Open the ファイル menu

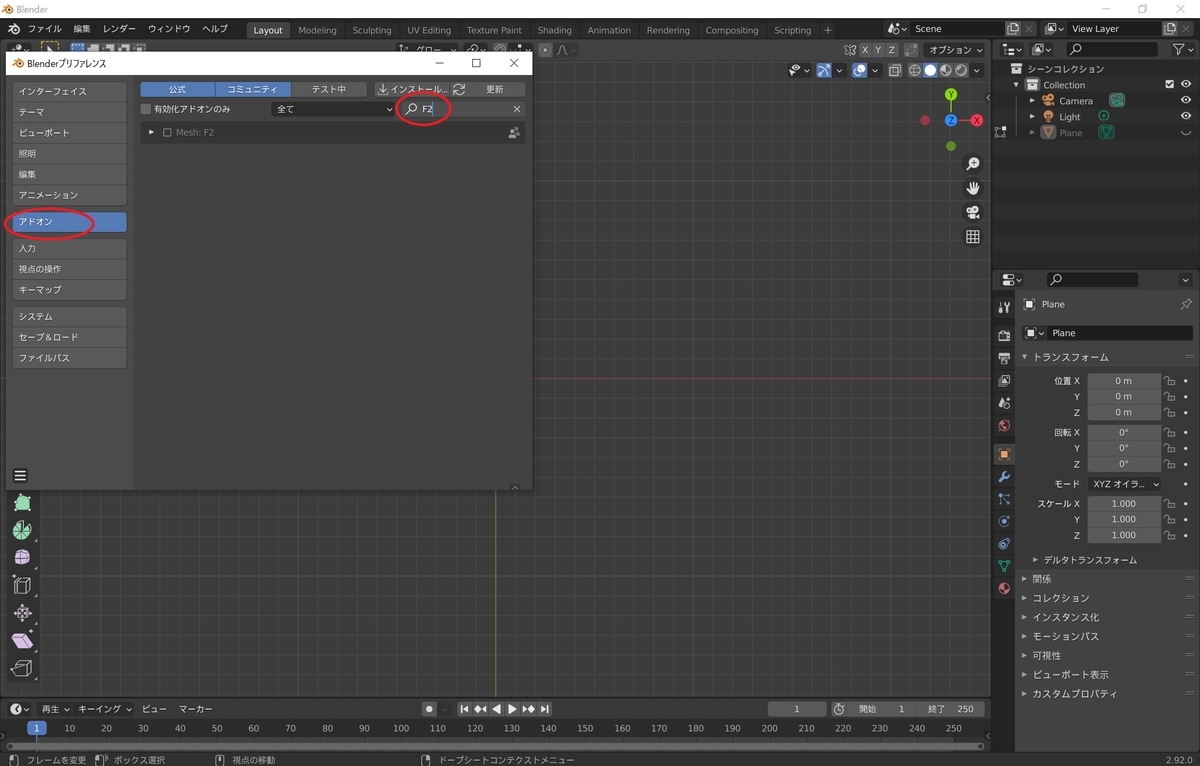click(44, 29)
